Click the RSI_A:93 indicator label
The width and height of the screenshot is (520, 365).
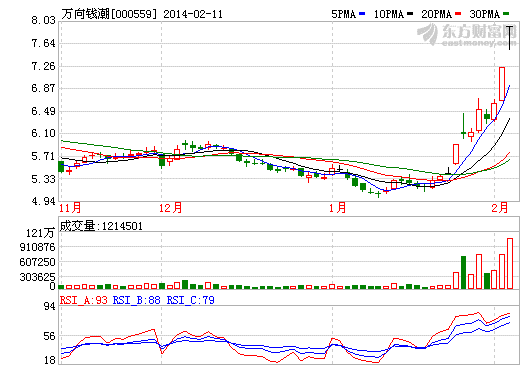pyautogui.click(x=84, y=300)
